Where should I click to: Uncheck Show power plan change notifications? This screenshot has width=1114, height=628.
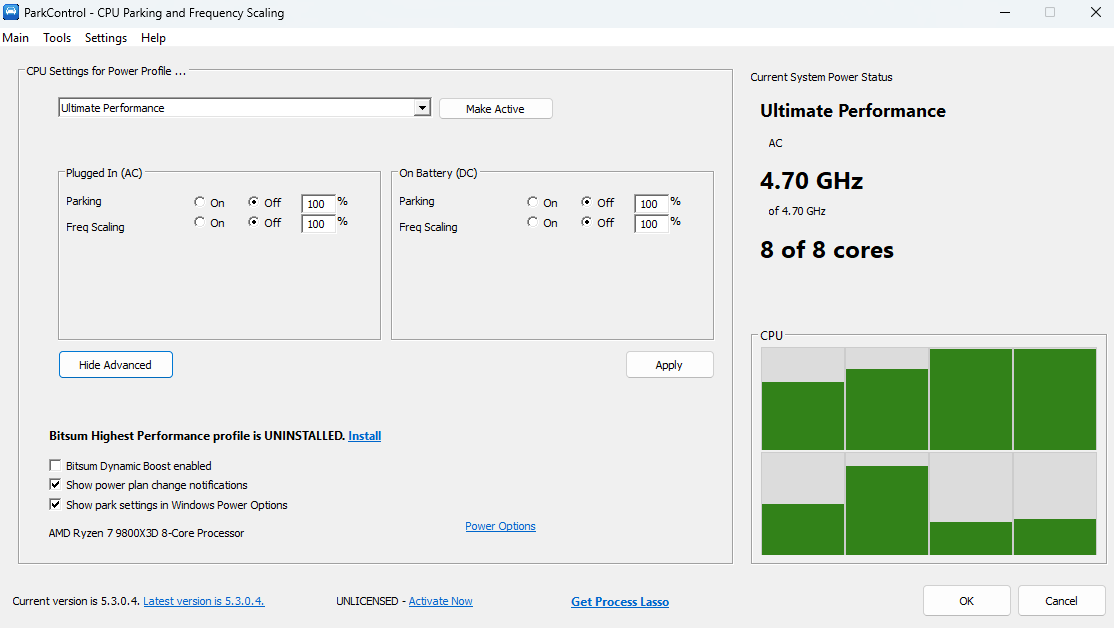click(x=55, y=484)
